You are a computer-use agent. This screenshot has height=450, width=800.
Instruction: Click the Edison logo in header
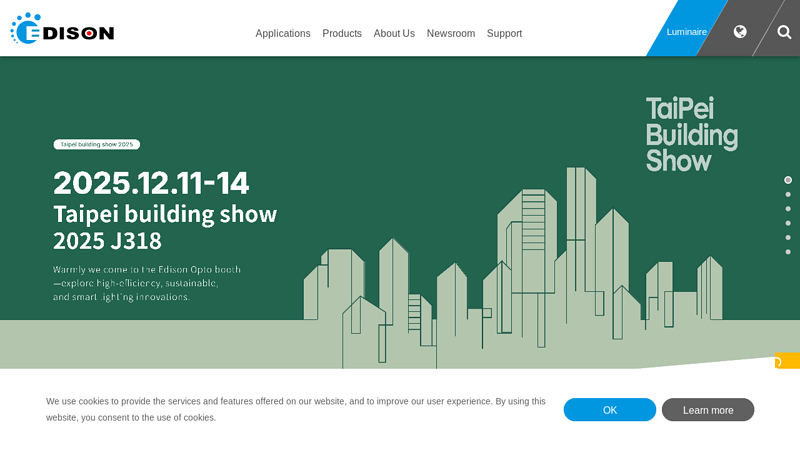point(62,29)
